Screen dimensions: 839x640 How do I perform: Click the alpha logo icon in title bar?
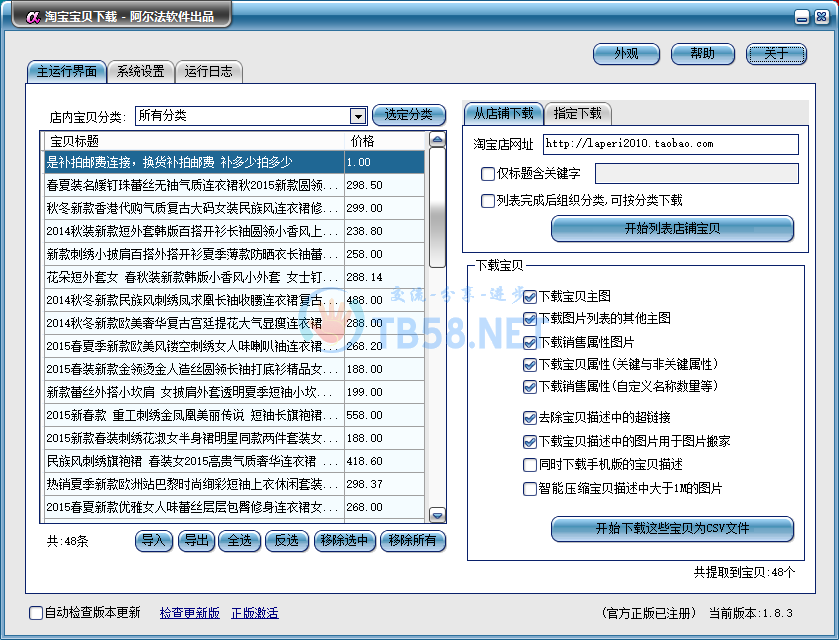(x=33, y=17)
